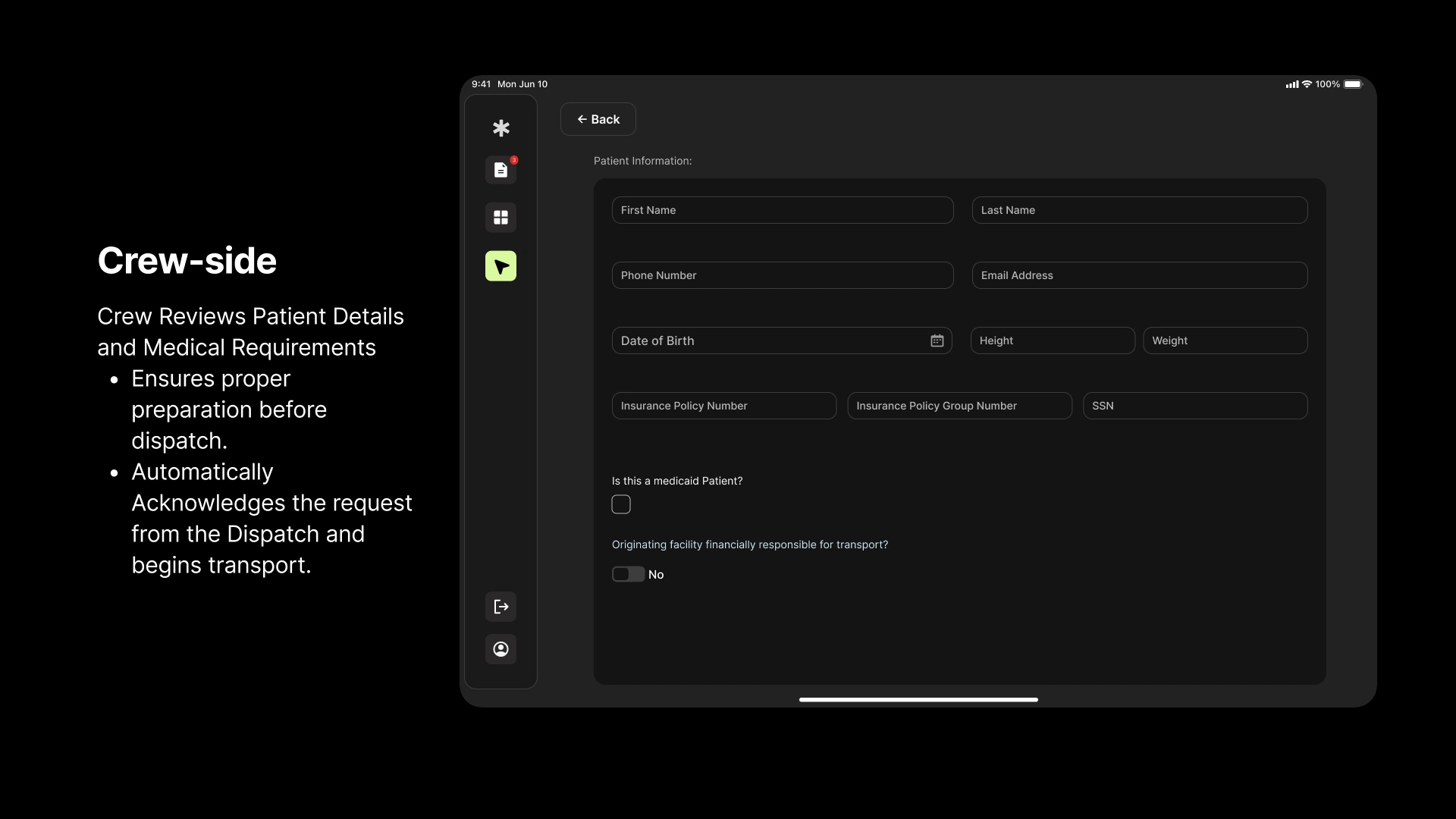Open the user profile icon

click(x=500, y=649)
